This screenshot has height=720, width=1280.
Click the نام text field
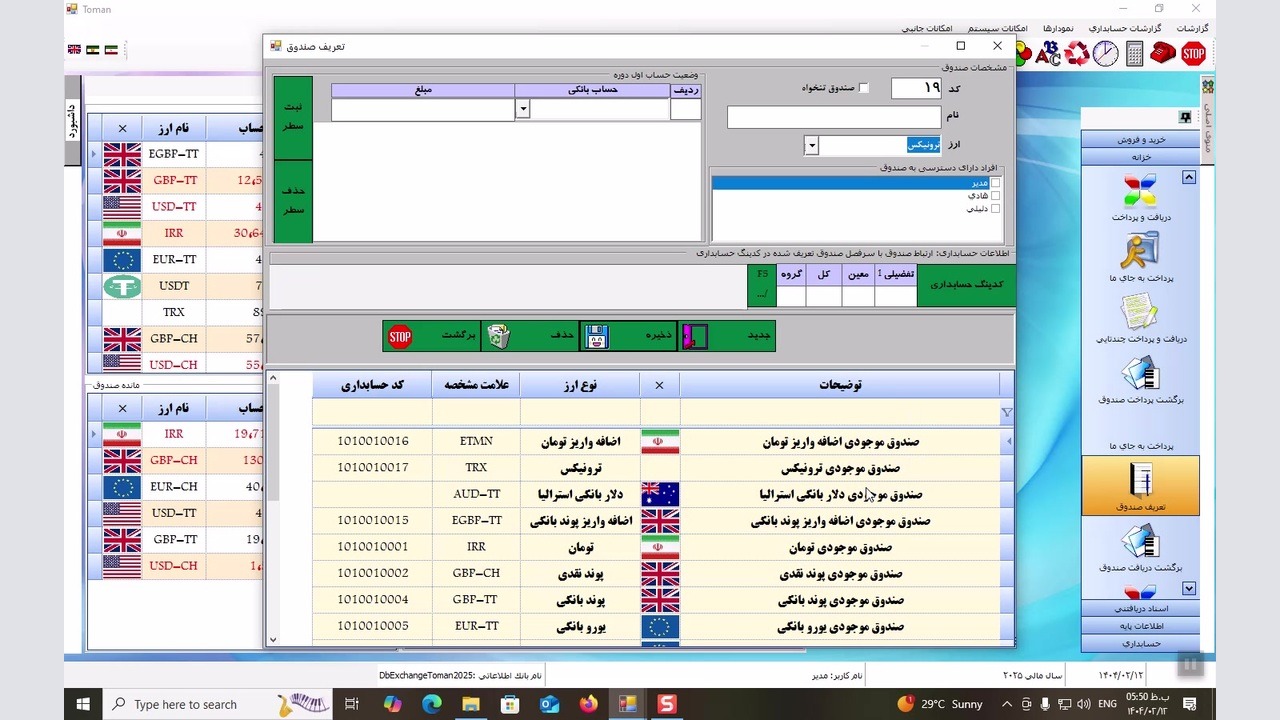[834, 118]
